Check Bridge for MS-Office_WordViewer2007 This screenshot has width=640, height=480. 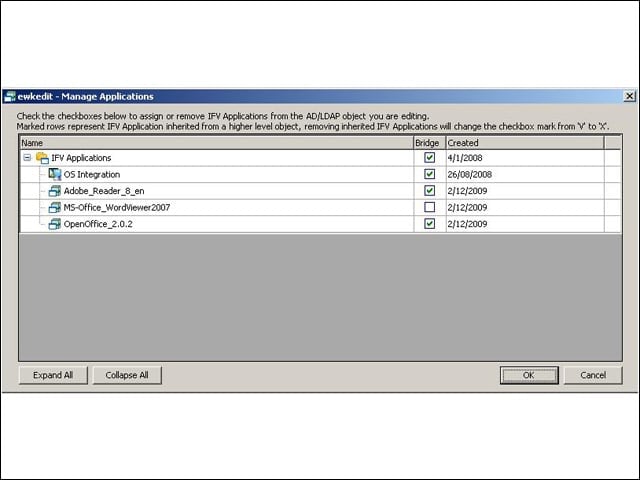pyautogui.click(x=429, y=207)
